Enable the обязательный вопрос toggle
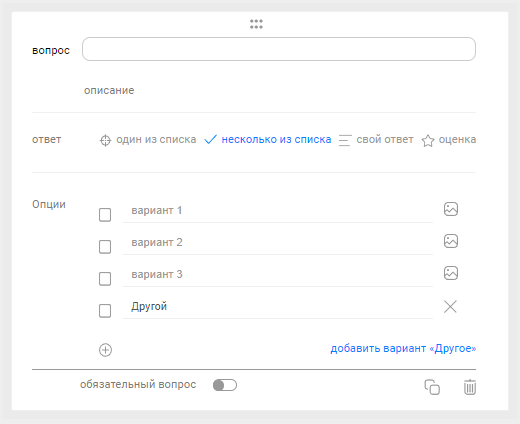Viewport: 520px width, 424px height. point(225,385)
